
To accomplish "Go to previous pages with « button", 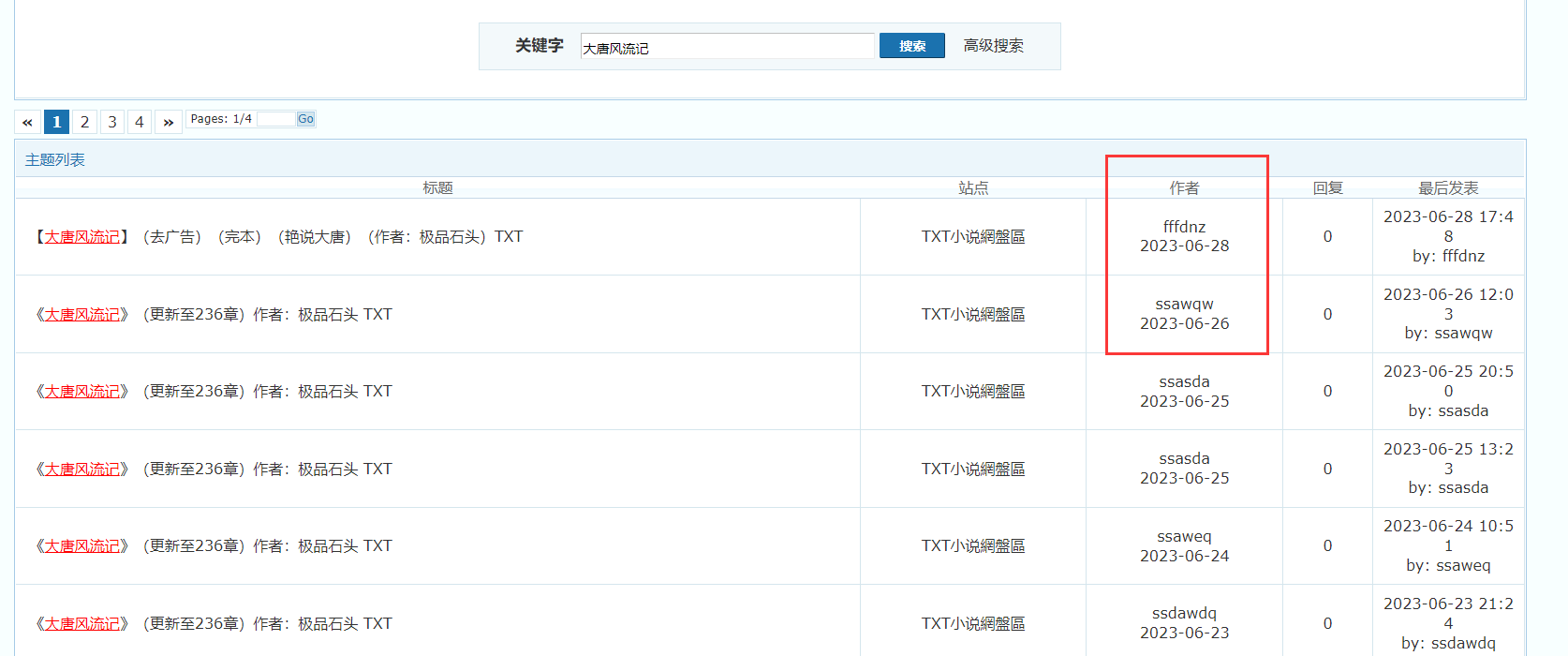I will [x=27, y=122].
